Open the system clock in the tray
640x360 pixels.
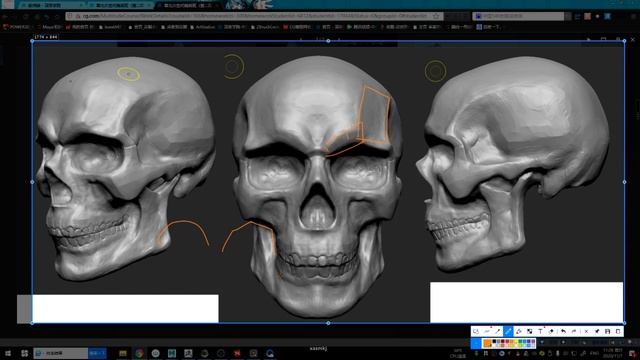coord(613,353)
